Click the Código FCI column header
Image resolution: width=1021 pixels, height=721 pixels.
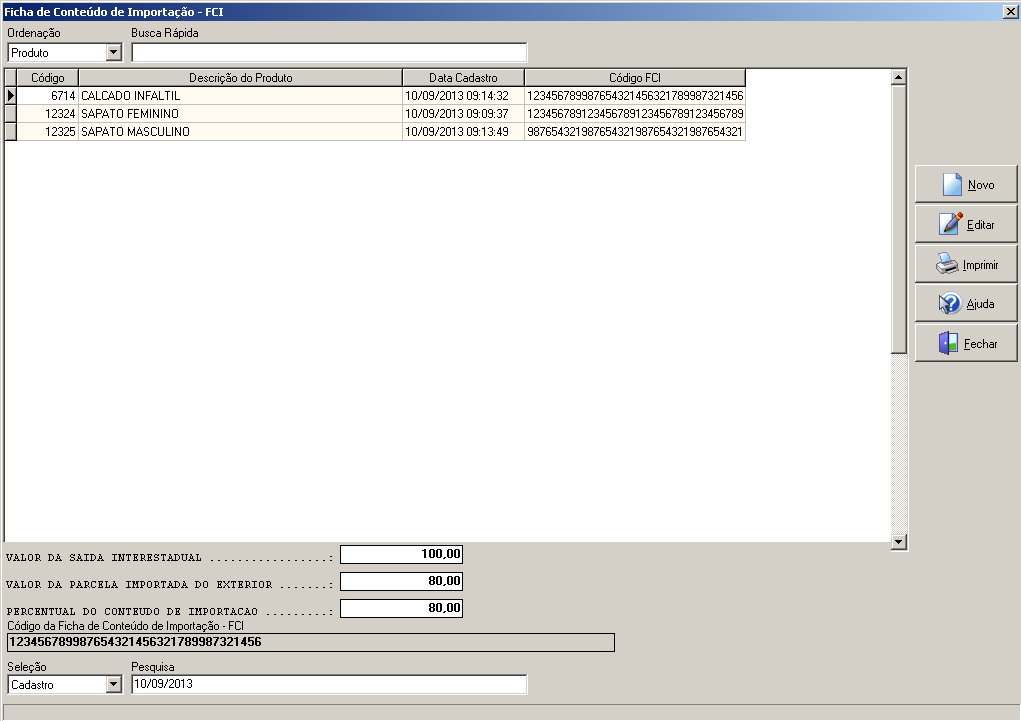(635, 78)
